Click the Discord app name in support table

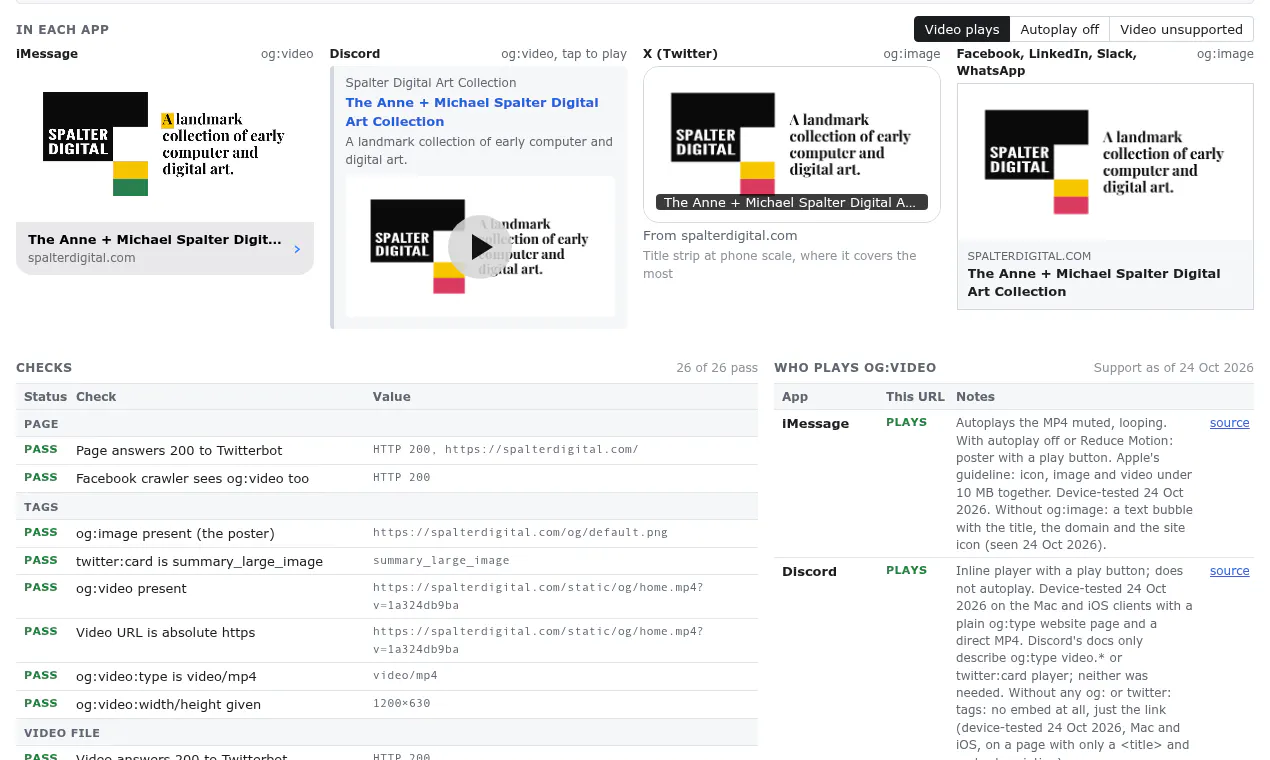[809, 572]
